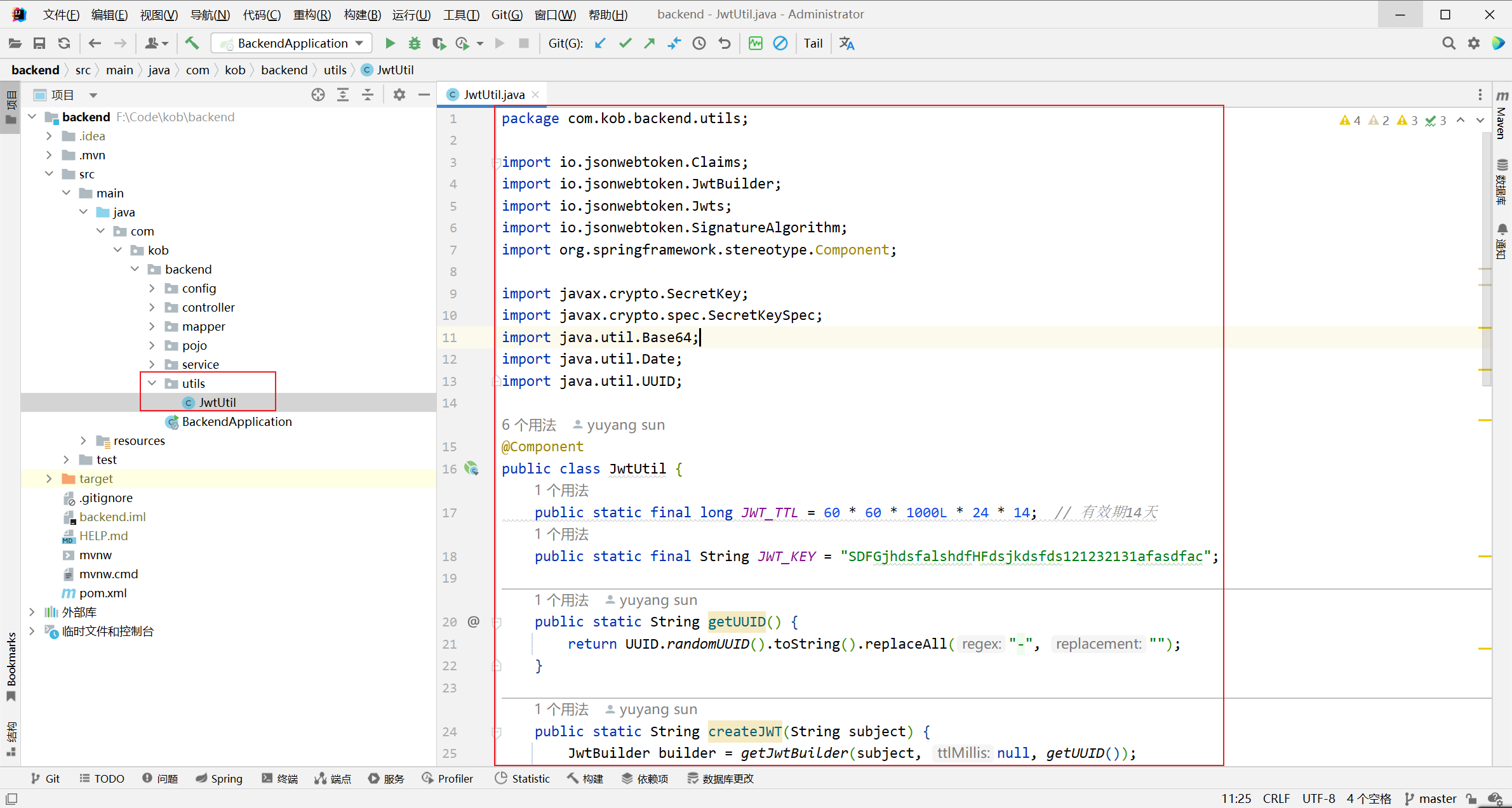Collapse the utils folder
The width and height of the screenshot is (1512, 808).
click(152, 383)
